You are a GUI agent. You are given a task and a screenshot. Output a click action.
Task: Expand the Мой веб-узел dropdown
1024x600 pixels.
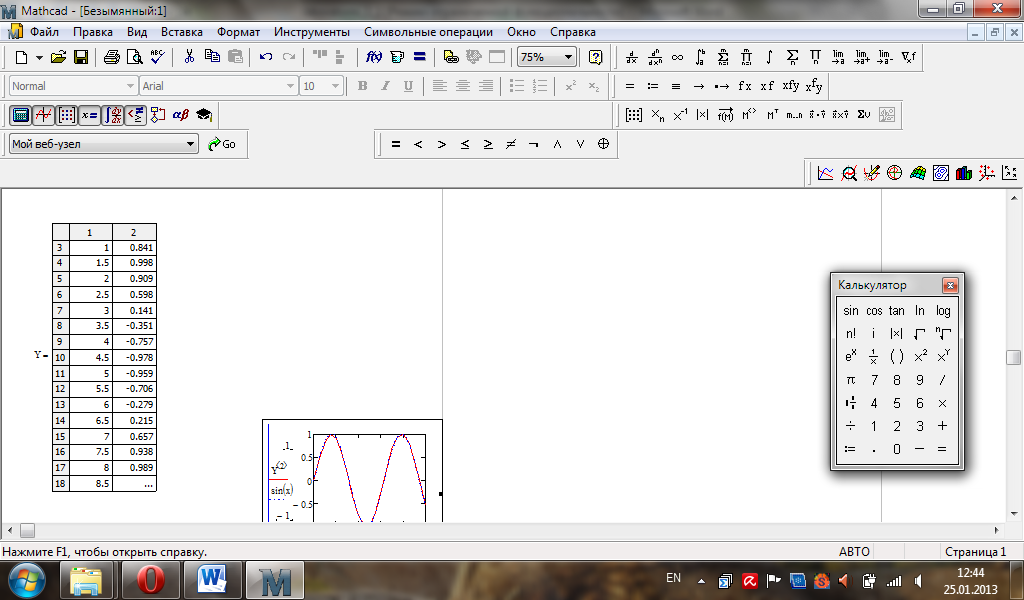point(190,144)
